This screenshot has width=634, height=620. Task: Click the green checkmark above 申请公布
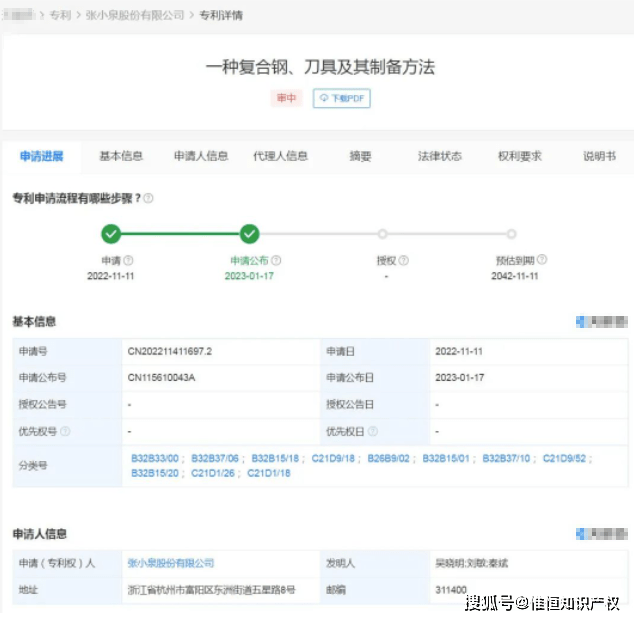249,234
